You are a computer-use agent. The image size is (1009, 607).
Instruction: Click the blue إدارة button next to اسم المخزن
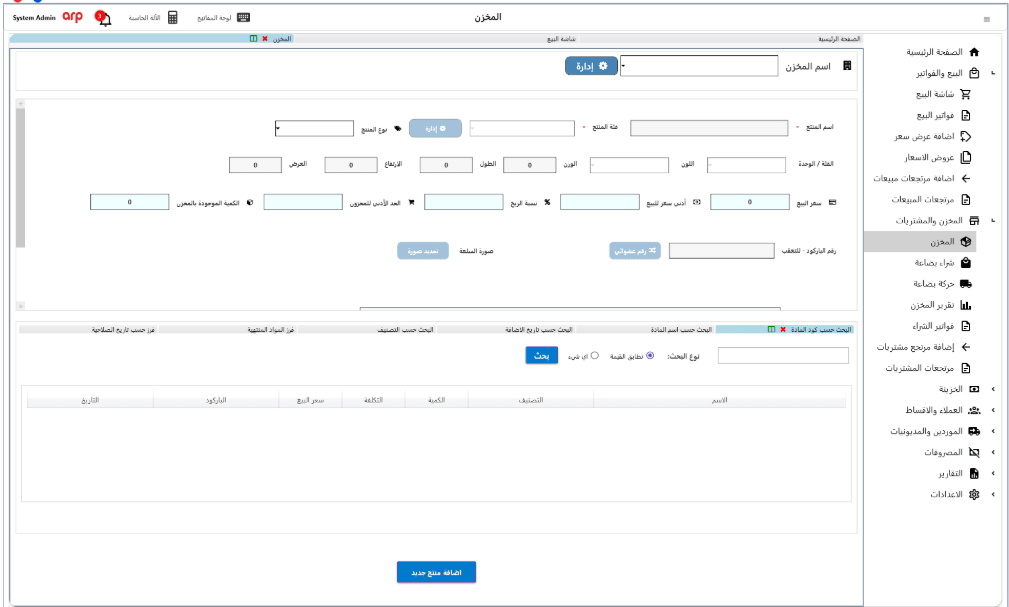point(591,66)
